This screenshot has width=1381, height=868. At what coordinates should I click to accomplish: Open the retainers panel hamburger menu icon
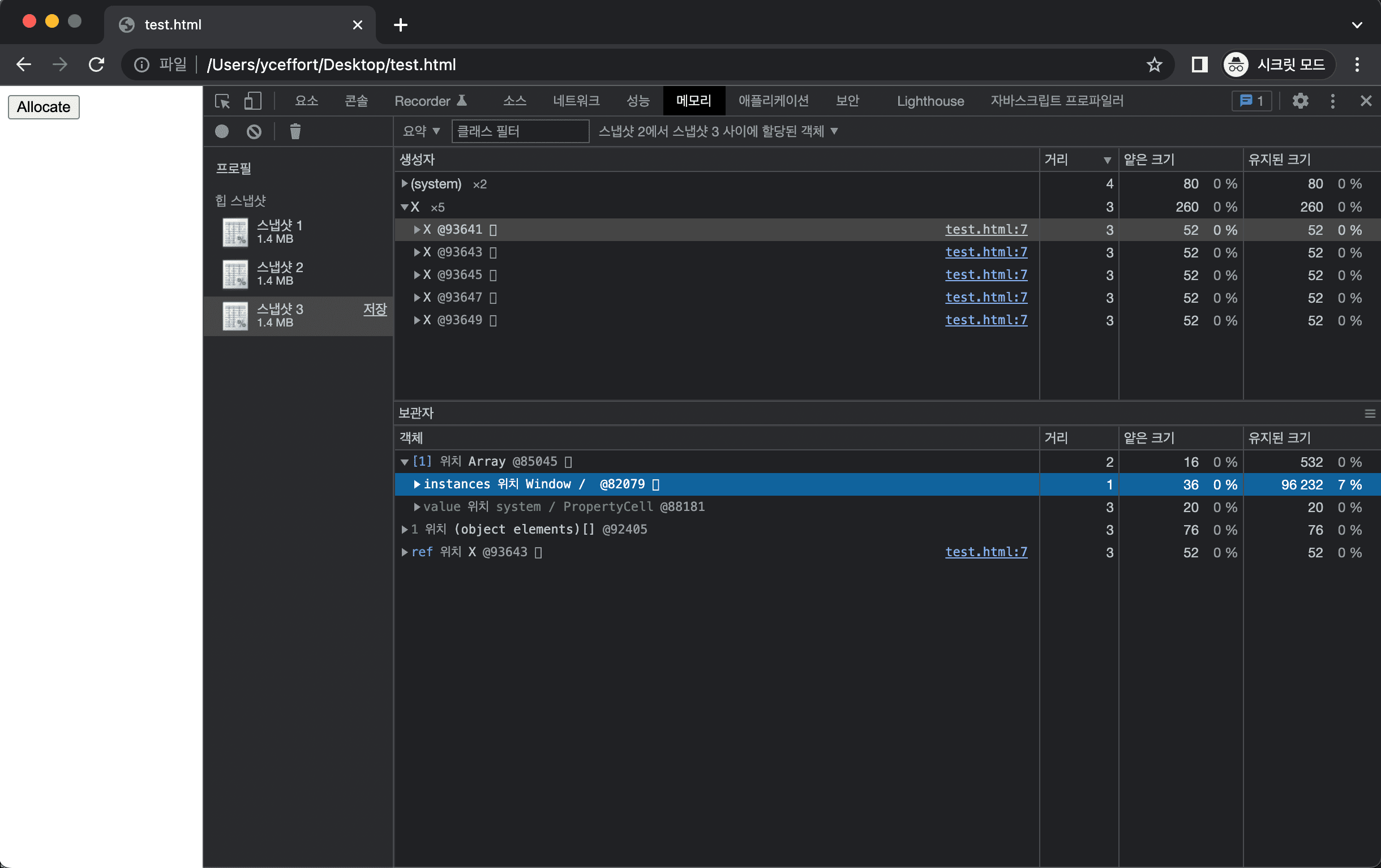pyautogui.click(x=1370, y=413)
